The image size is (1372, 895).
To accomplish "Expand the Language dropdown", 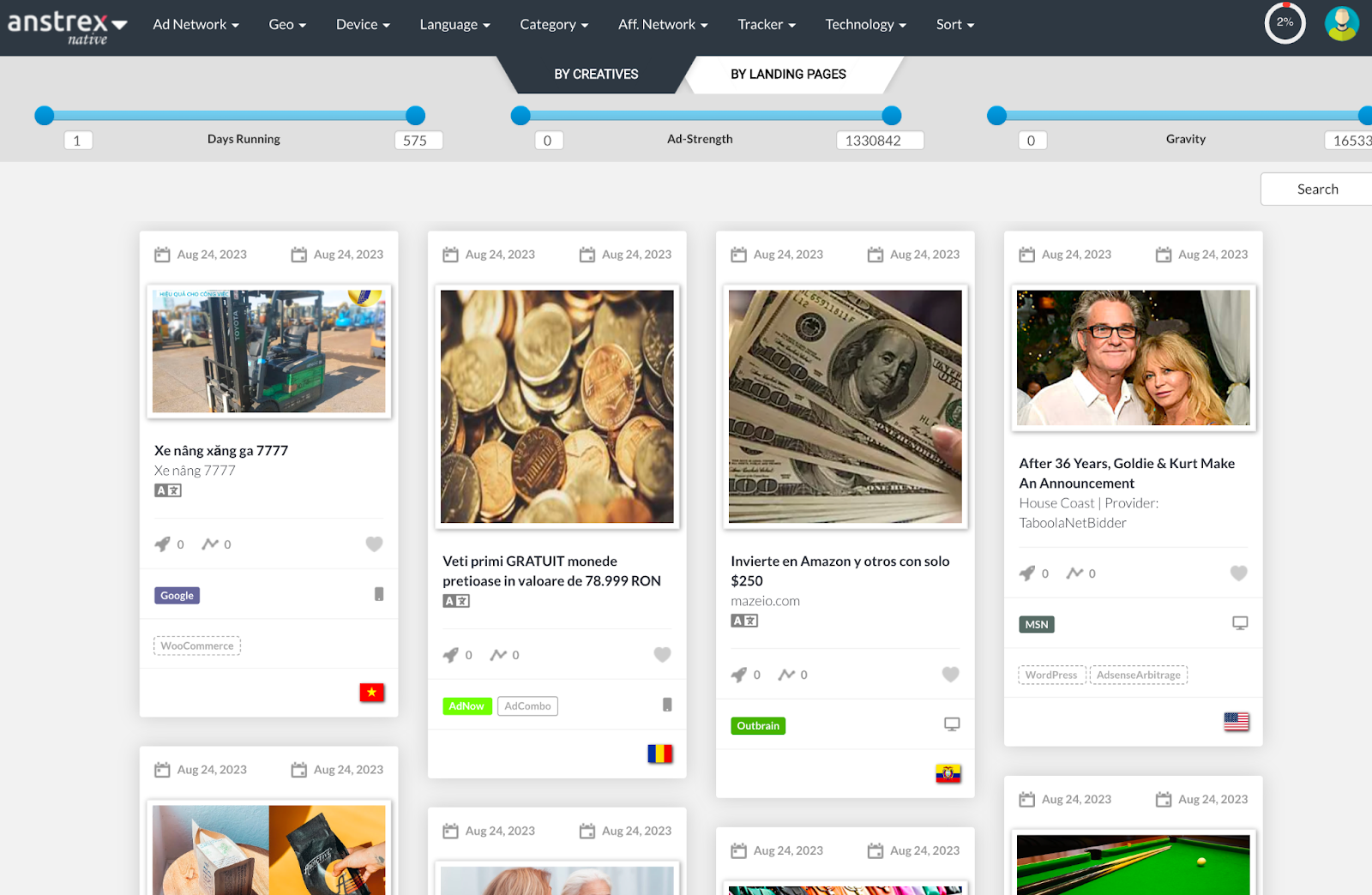I will [454, 24].
